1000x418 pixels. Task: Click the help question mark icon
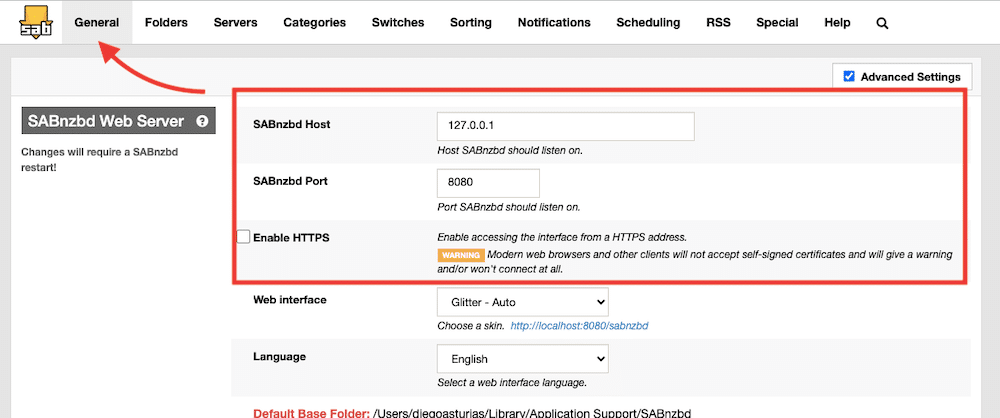(202, 122)
